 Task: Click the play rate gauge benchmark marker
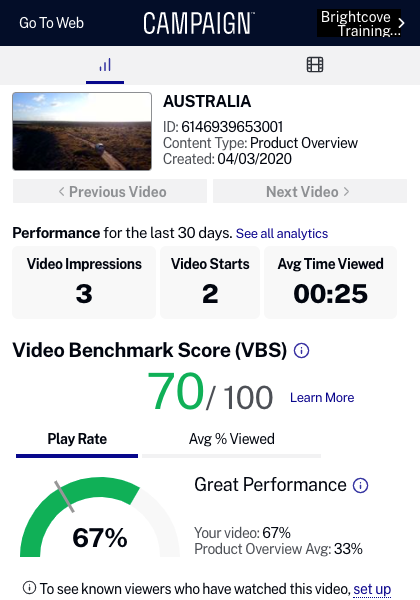coord(64,497)
